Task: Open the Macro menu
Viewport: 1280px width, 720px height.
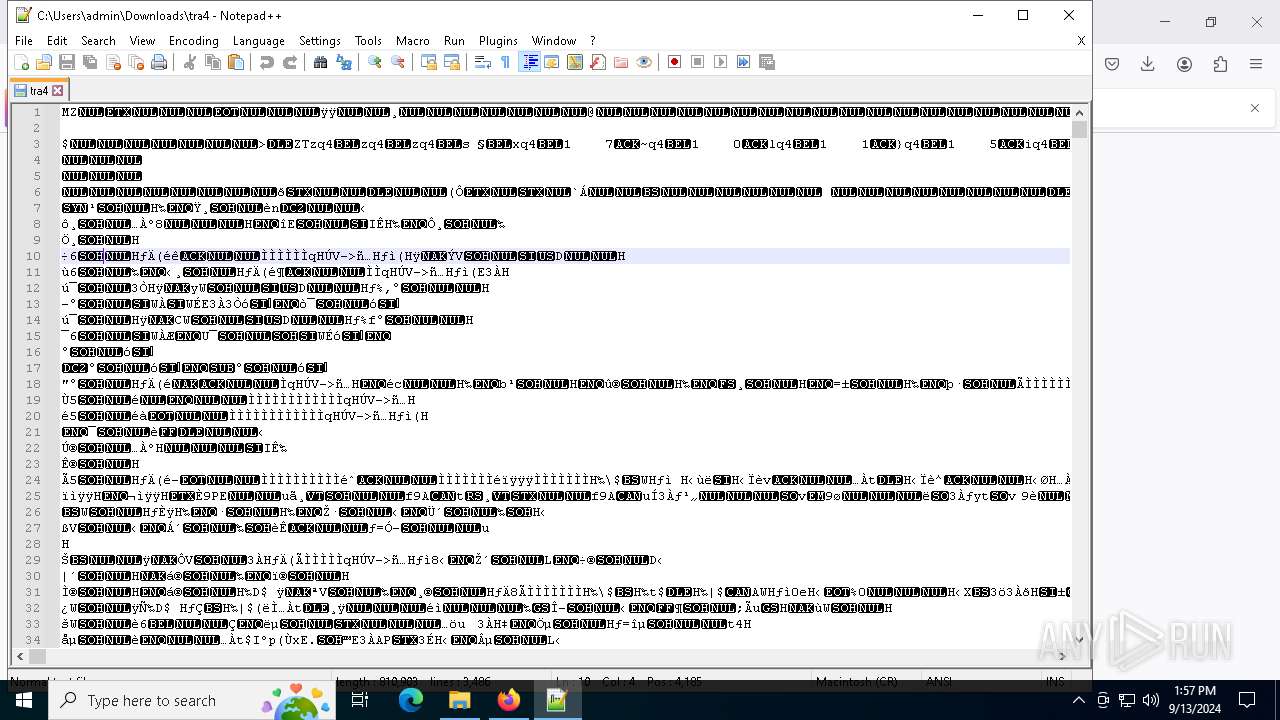Action: [413, 41]
